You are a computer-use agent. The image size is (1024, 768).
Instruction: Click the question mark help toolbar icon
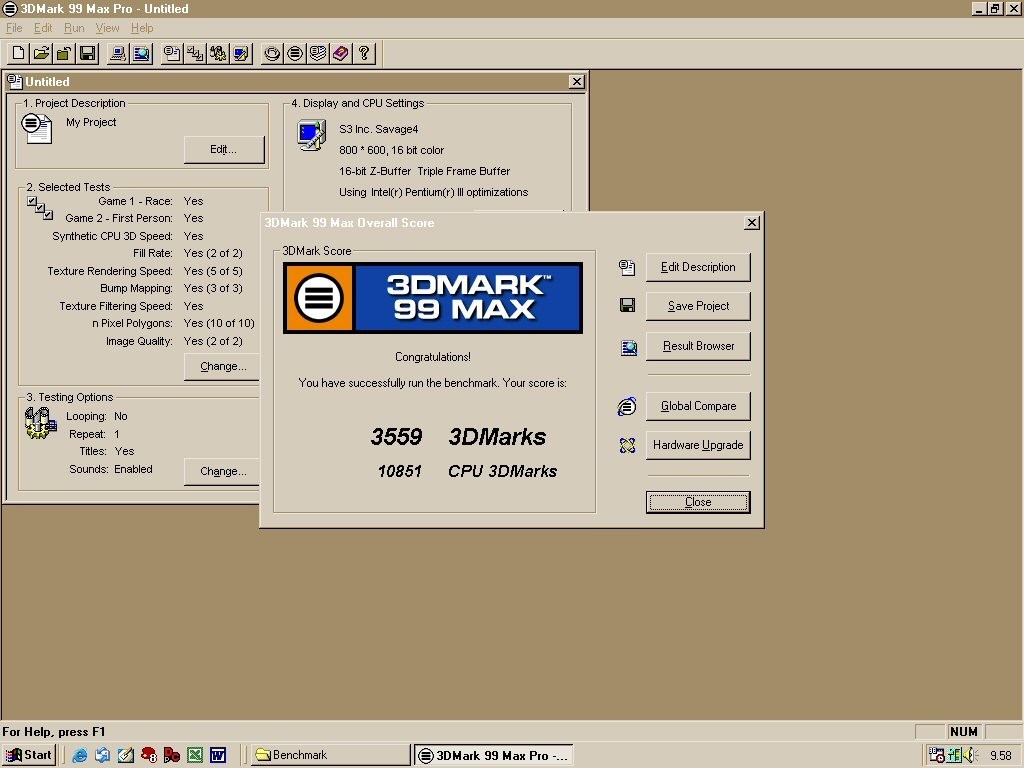point(363,54)
